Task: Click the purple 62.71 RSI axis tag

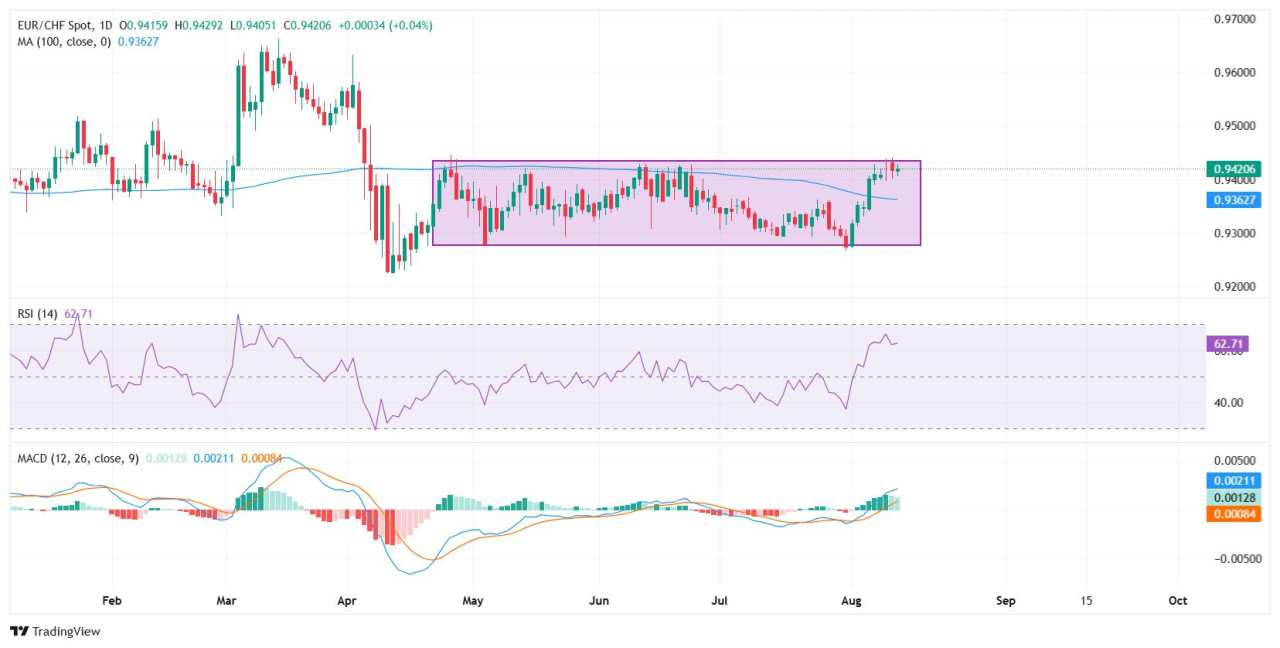Action: [x=1227, y=343]
